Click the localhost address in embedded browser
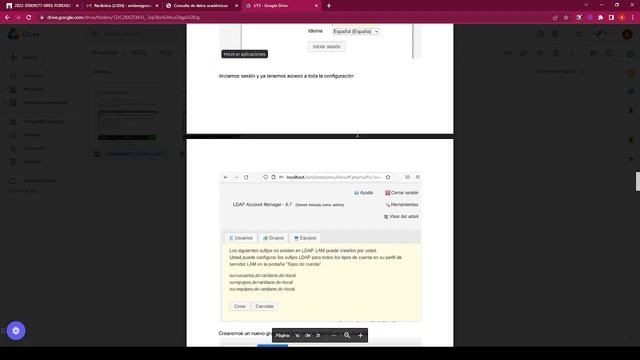 pyautogui.click(x=334, y=177)
